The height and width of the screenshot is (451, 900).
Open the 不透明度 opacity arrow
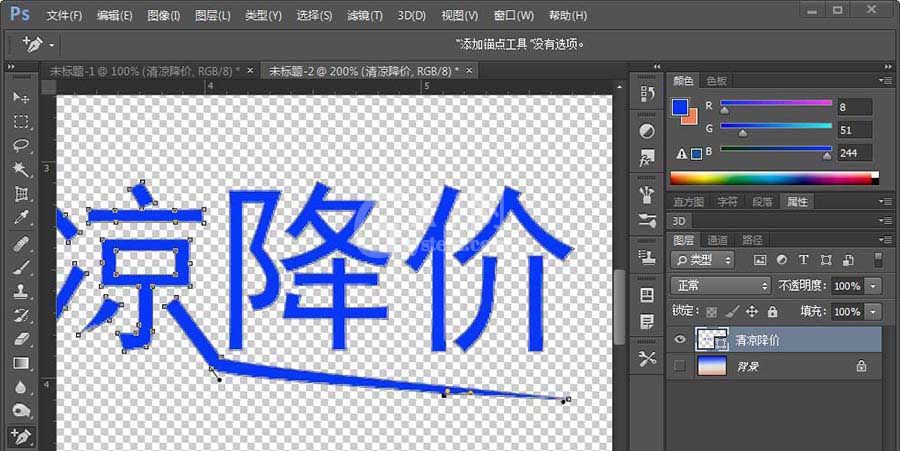(x=874, y=286)
